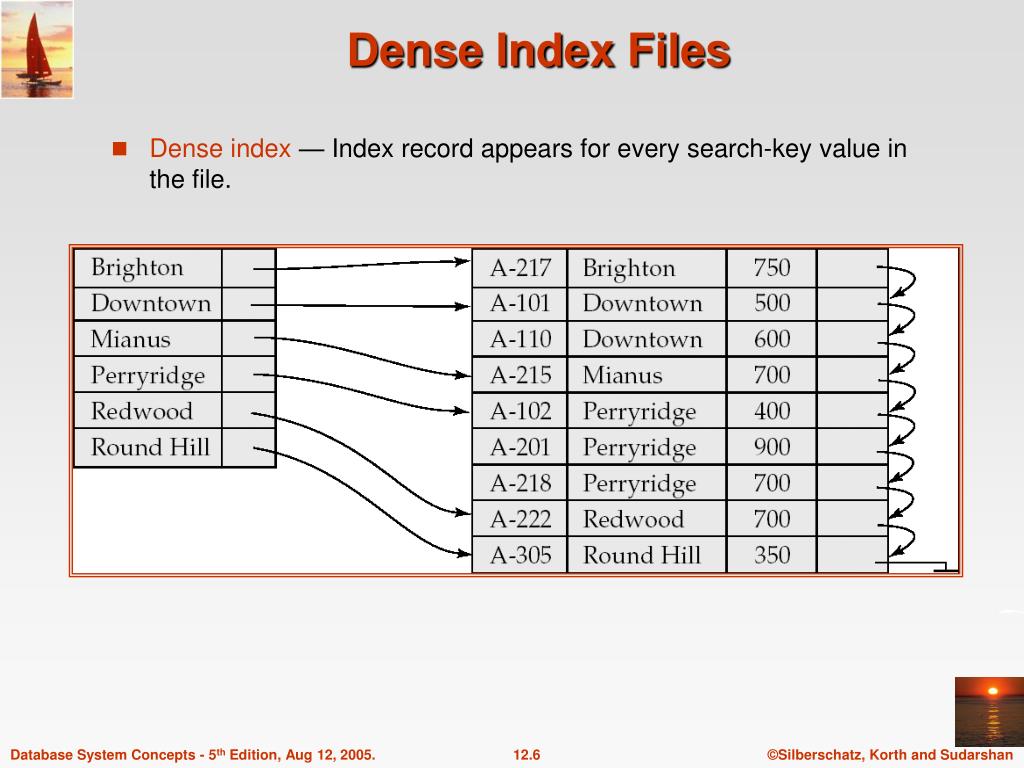Viewport: 1024px width, 768px height.
Task: Click 'Perryridge' in the A-201 record
Action: click(639, 449)
